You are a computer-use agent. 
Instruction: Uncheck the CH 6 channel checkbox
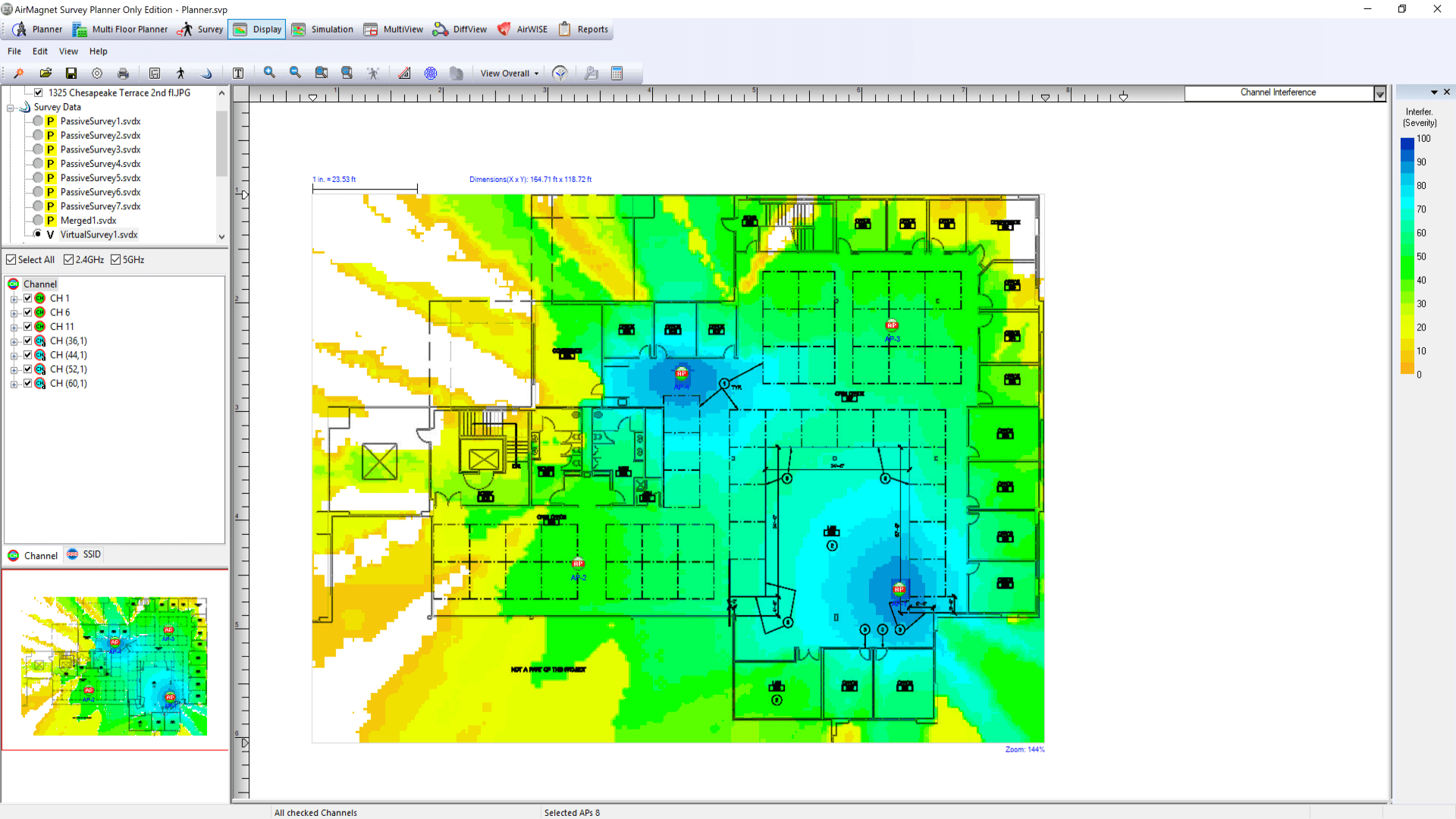click(27, 312)
